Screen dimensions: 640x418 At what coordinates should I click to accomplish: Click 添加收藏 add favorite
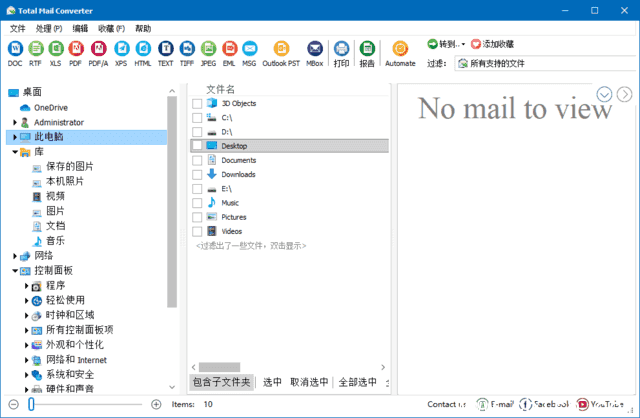point(492,44)
